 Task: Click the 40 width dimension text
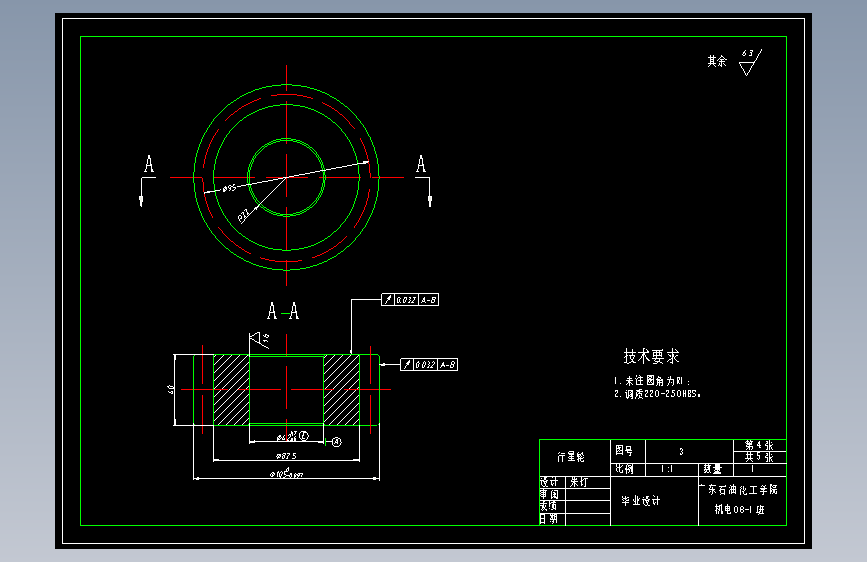tap(171, 389)
